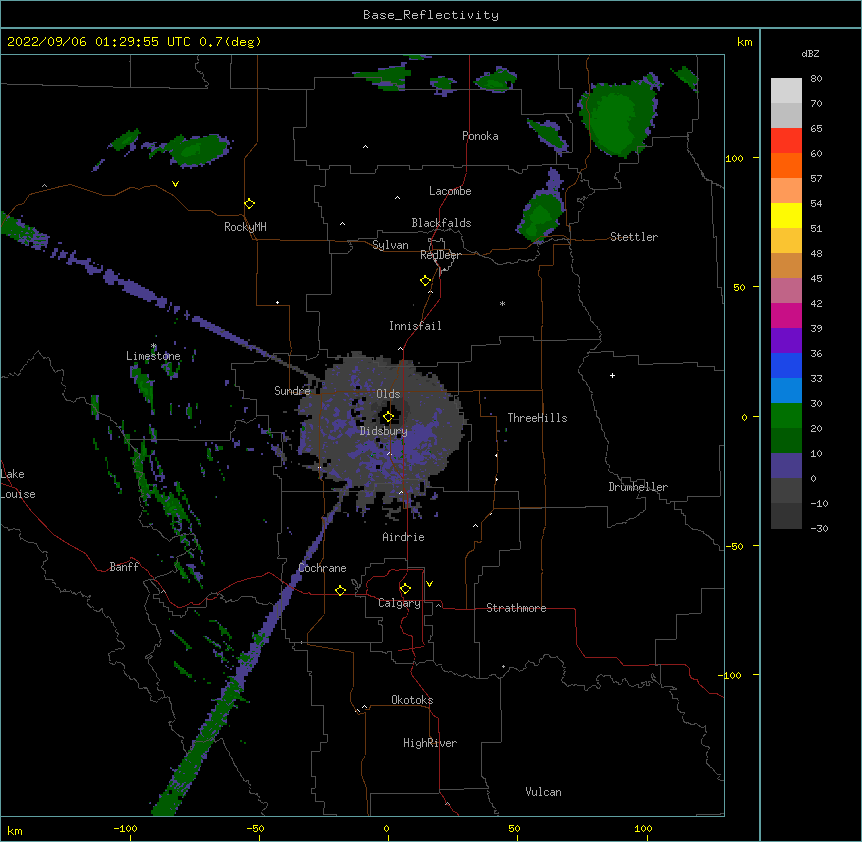Click the Didsbury city label
The width and height of the screenshot is (862, 842).
[384, 431]
